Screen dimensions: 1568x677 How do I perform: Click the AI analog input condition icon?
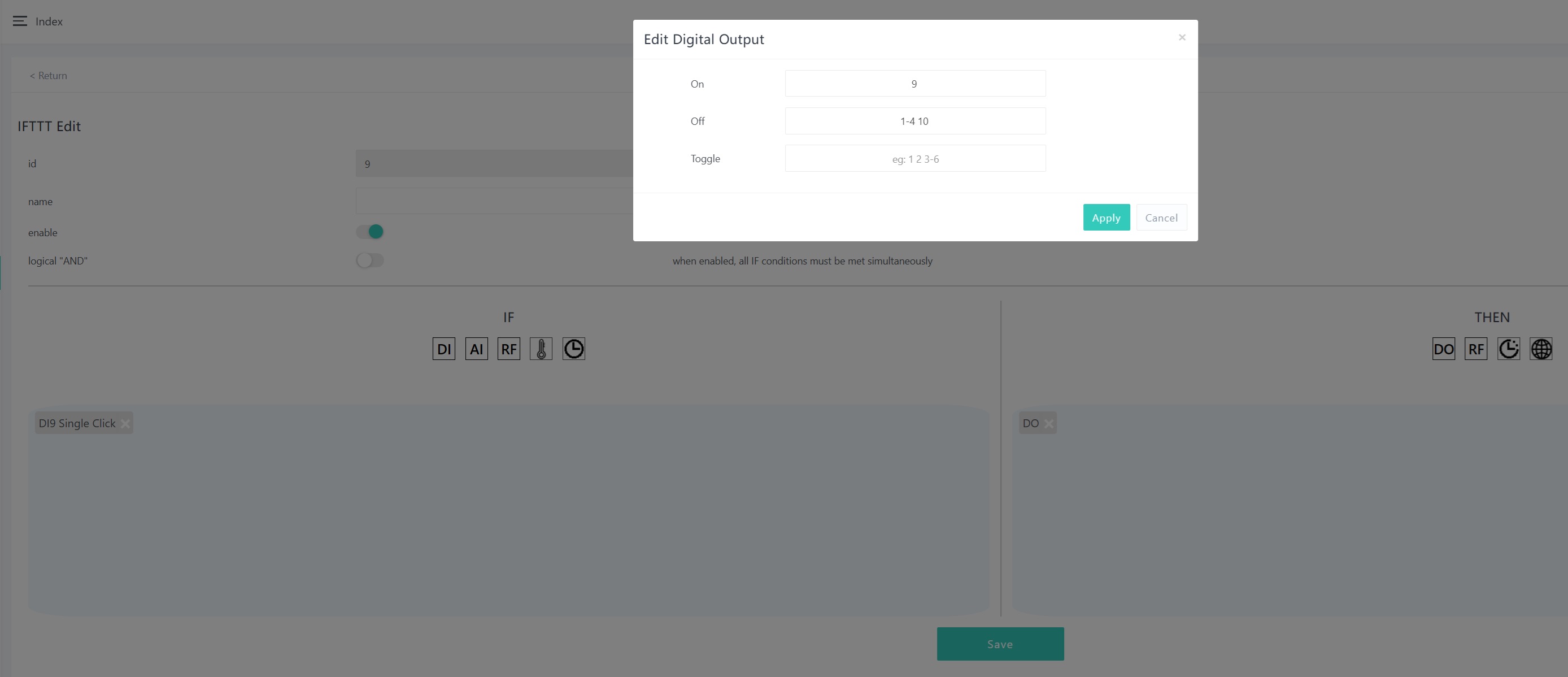pos(476,349)
